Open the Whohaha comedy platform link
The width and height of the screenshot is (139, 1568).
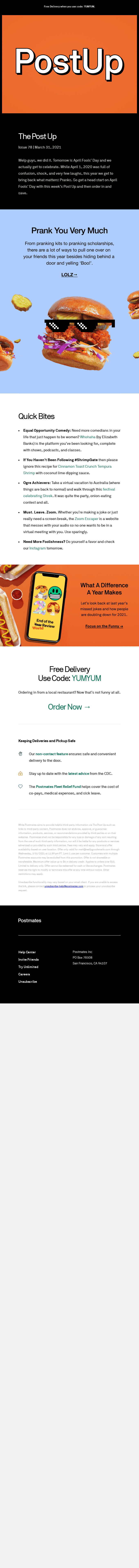click(87, 436)
